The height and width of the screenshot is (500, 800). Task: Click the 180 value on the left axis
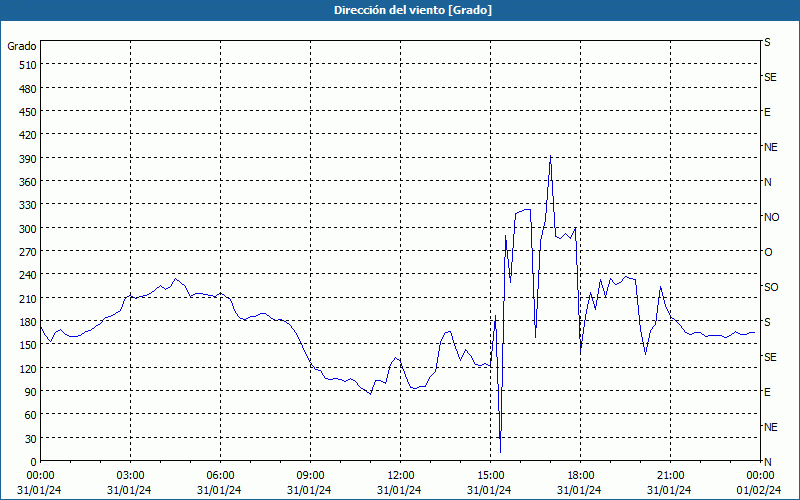coord(28,322)
